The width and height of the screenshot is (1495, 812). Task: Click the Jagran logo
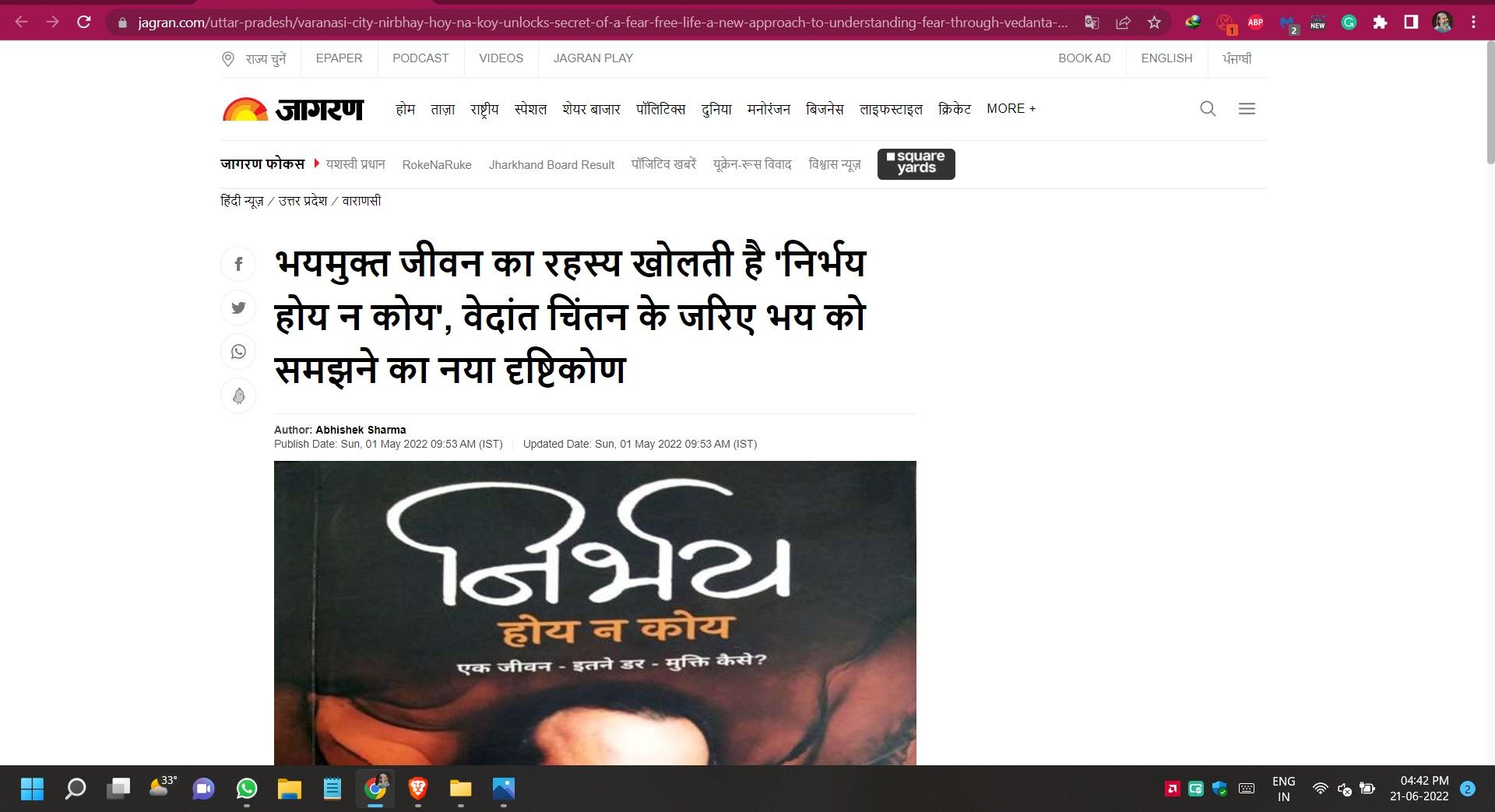294,109
